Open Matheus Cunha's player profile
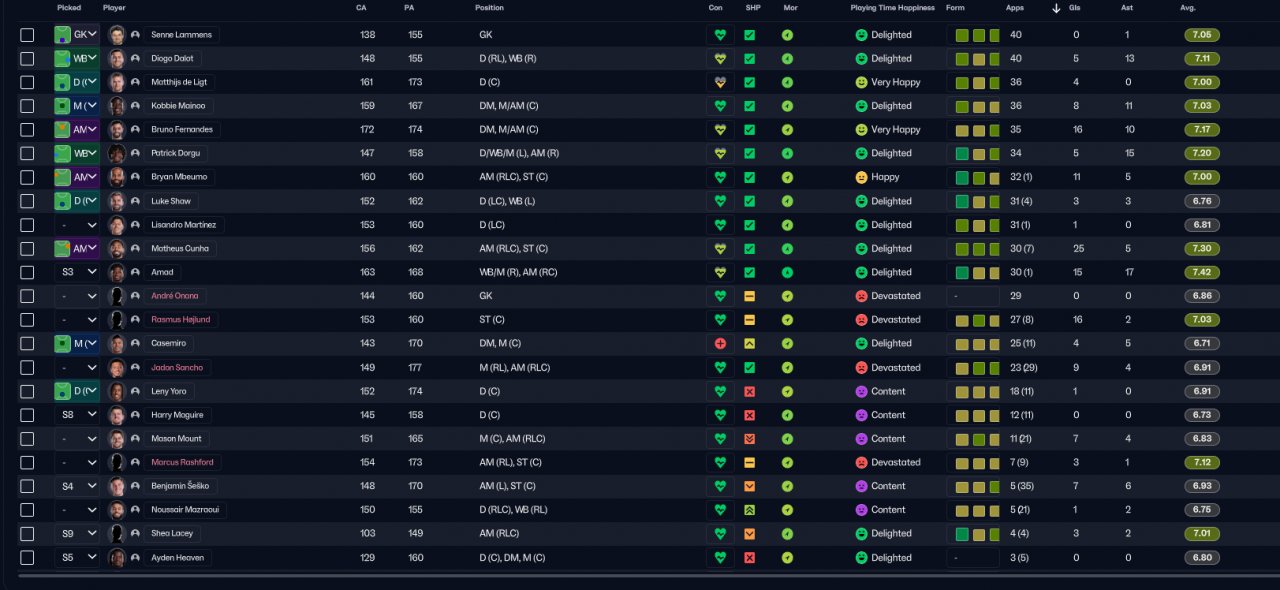Screen dimensions: 1280x590 (181, 248)
